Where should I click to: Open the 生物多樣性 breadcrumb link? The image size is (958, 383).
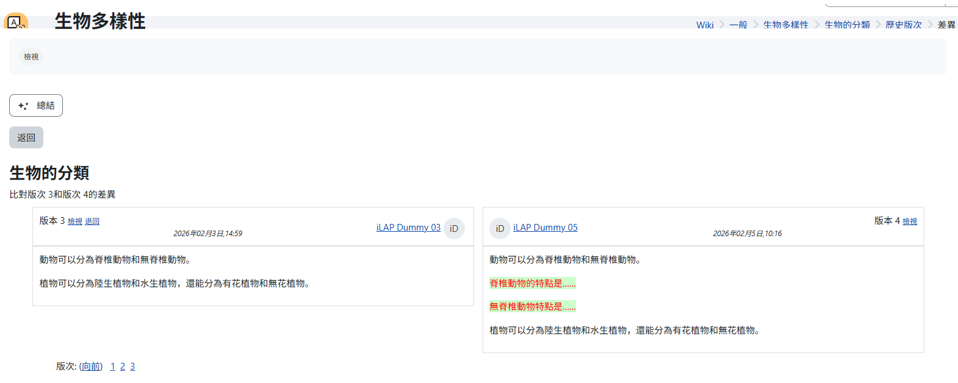tap(786, 25)
